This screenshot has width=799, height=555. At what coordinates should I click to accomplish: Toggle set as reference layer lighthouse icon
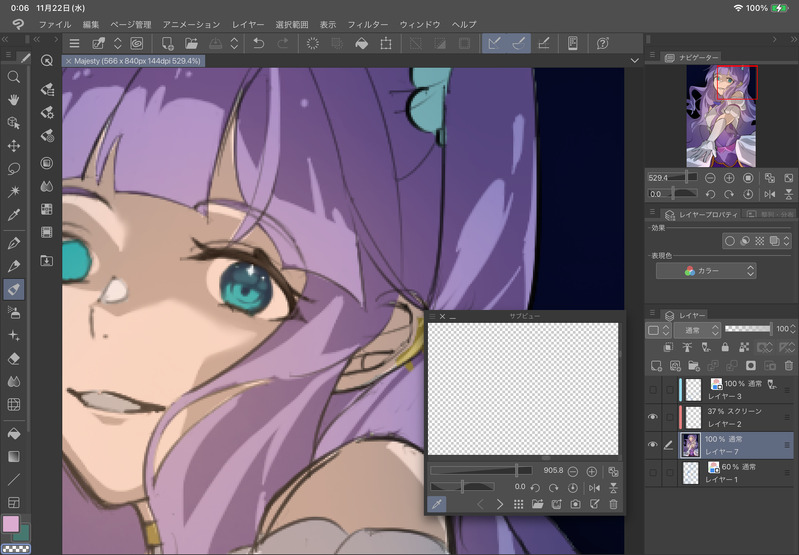[x=687, y=347]
